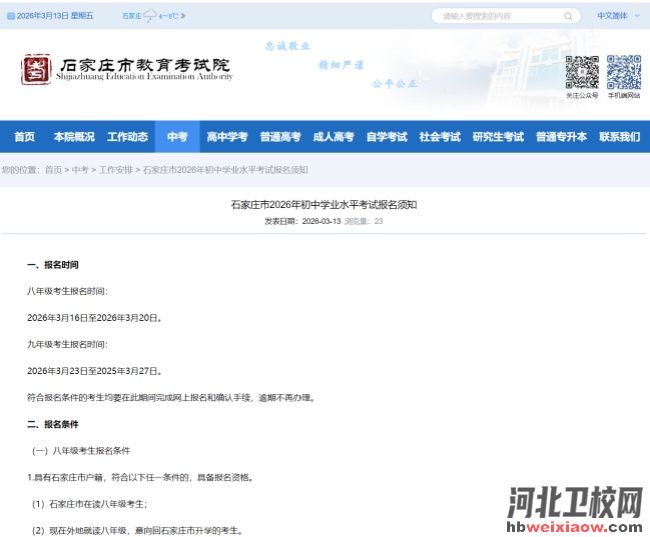Click the calendar icon beside the date
650x537 pixels.
pyautogui.click(x=10, y=16)
